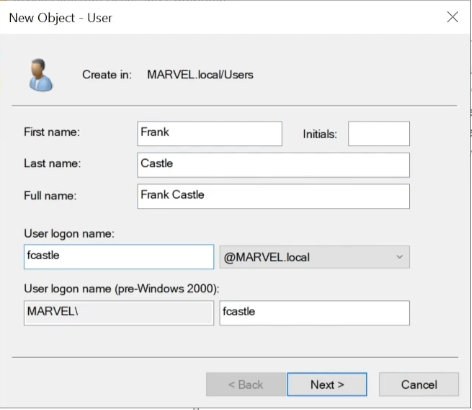This screenshot has height=410, width=472.
Task: Edit the Full name field showing Frank Castle
Action: (273, 196)
